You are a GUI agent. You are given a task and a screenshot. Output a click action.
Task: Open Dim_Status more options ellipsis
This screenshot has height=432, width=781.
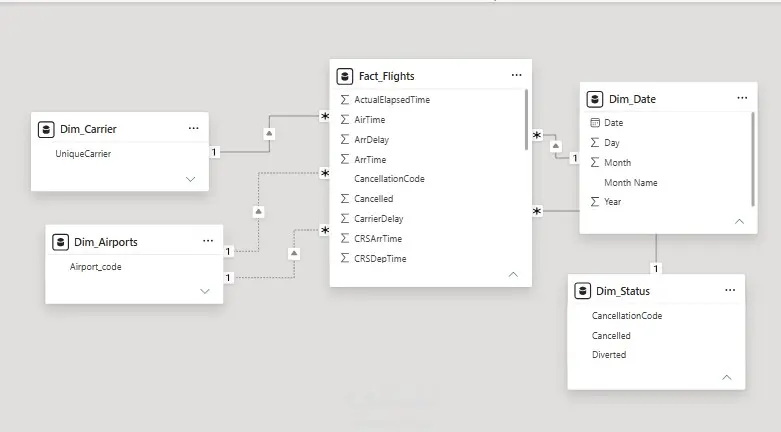click(730, 290)
